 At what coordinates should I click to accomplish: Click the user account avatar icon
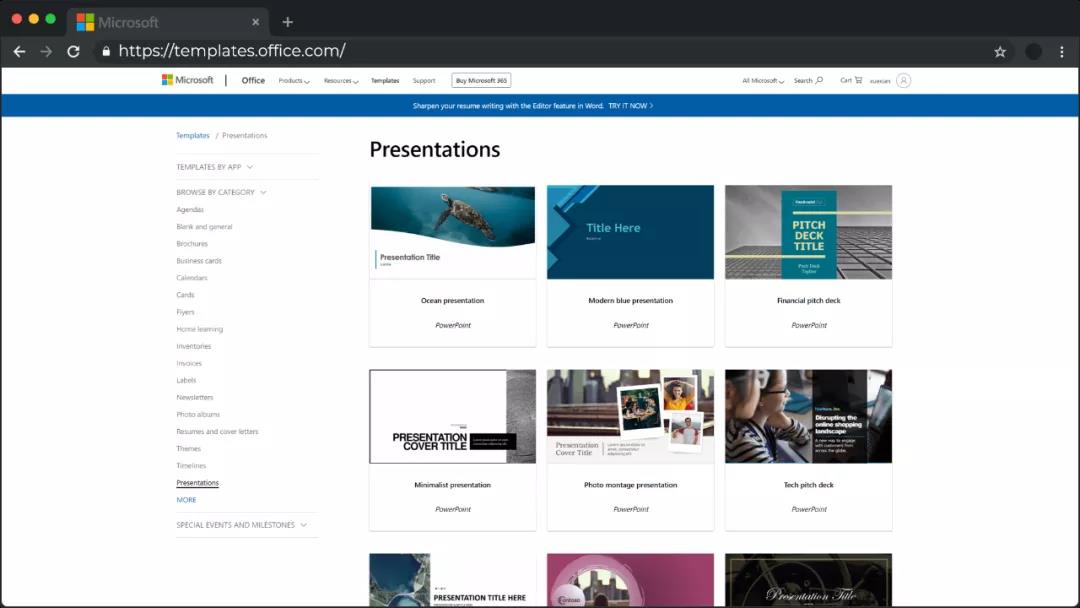(x=903, y=80)
